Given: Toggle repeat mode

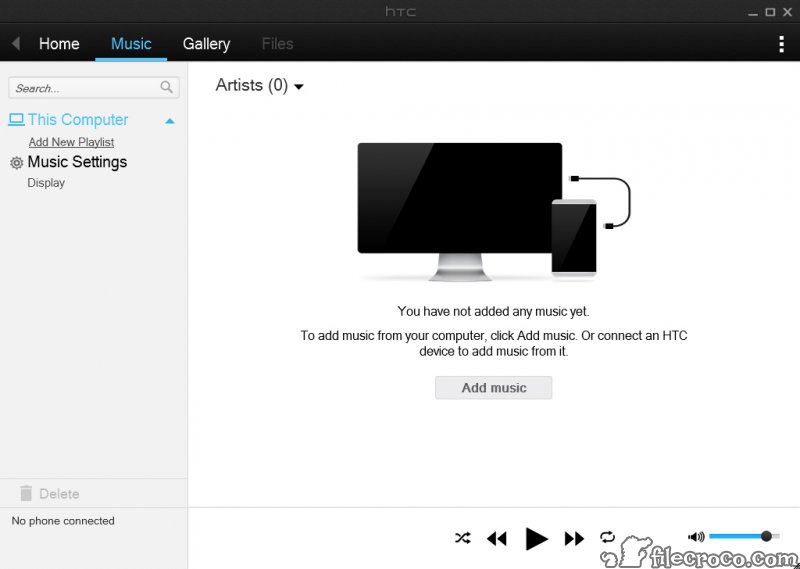Looking at the screenshot, I should click(607, 537).
